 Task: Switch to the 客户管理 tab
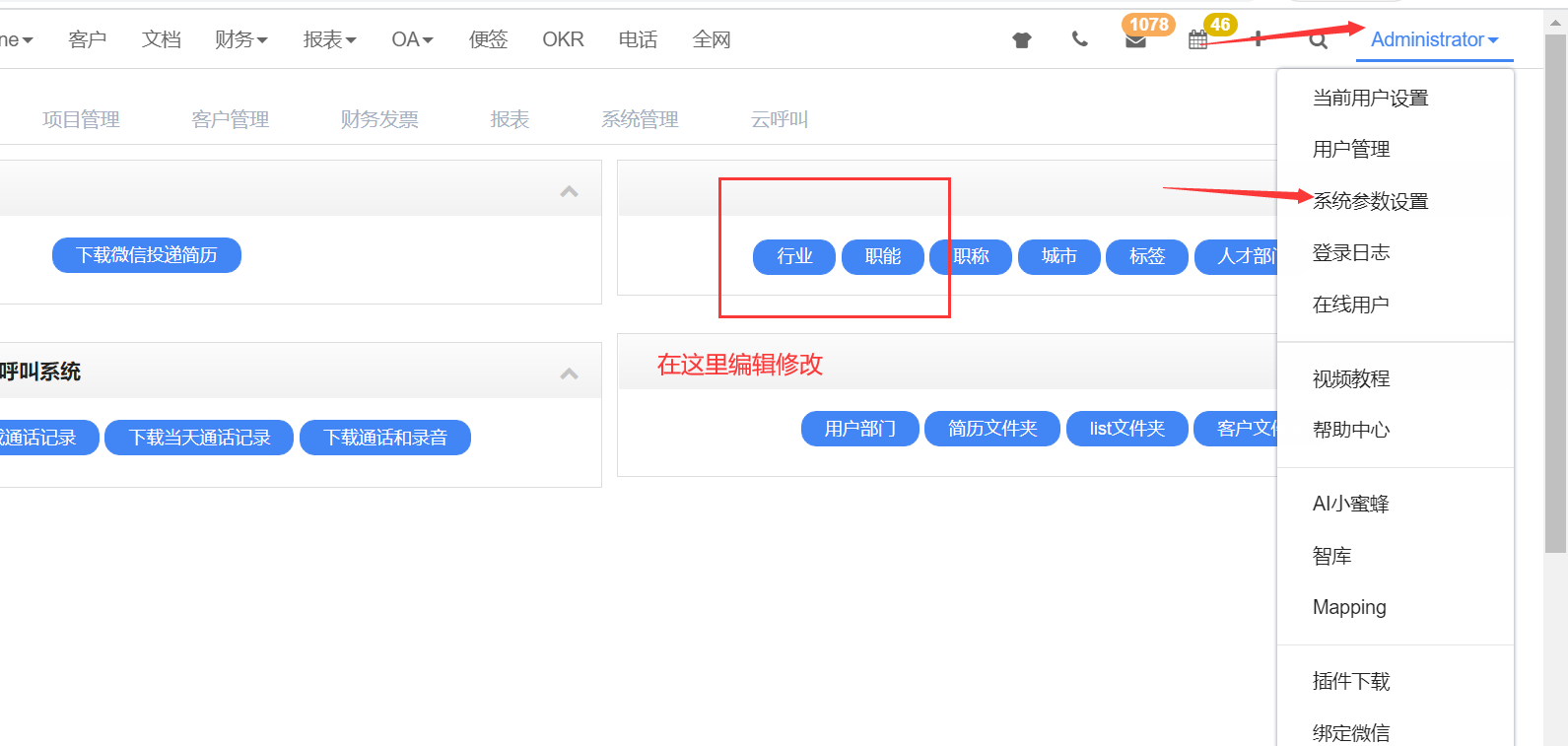[x=230, y=119]
